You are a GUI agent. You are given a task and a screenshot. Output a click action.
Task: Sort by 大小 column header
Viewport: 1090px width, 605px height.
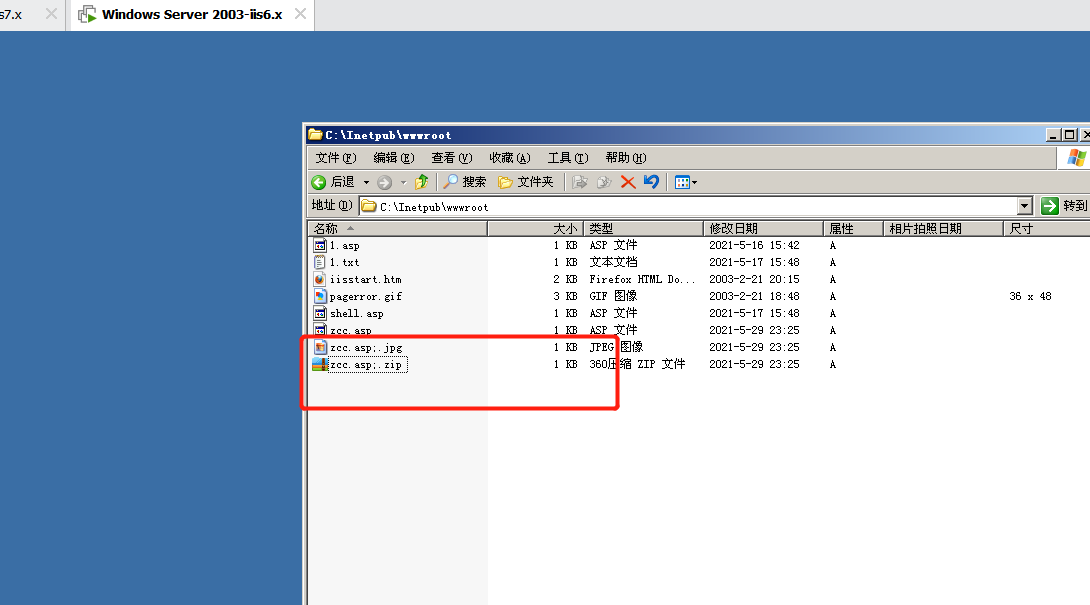coord(536,229)
